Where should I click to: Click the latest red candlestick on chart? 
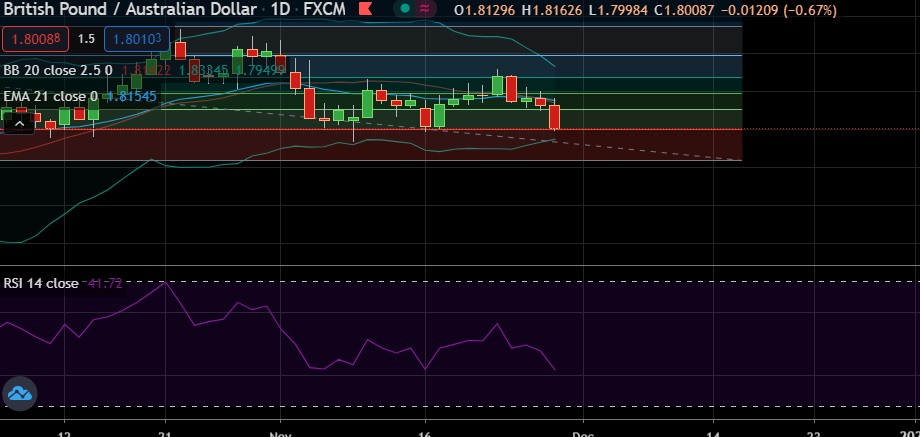click(x=555, y=117)
